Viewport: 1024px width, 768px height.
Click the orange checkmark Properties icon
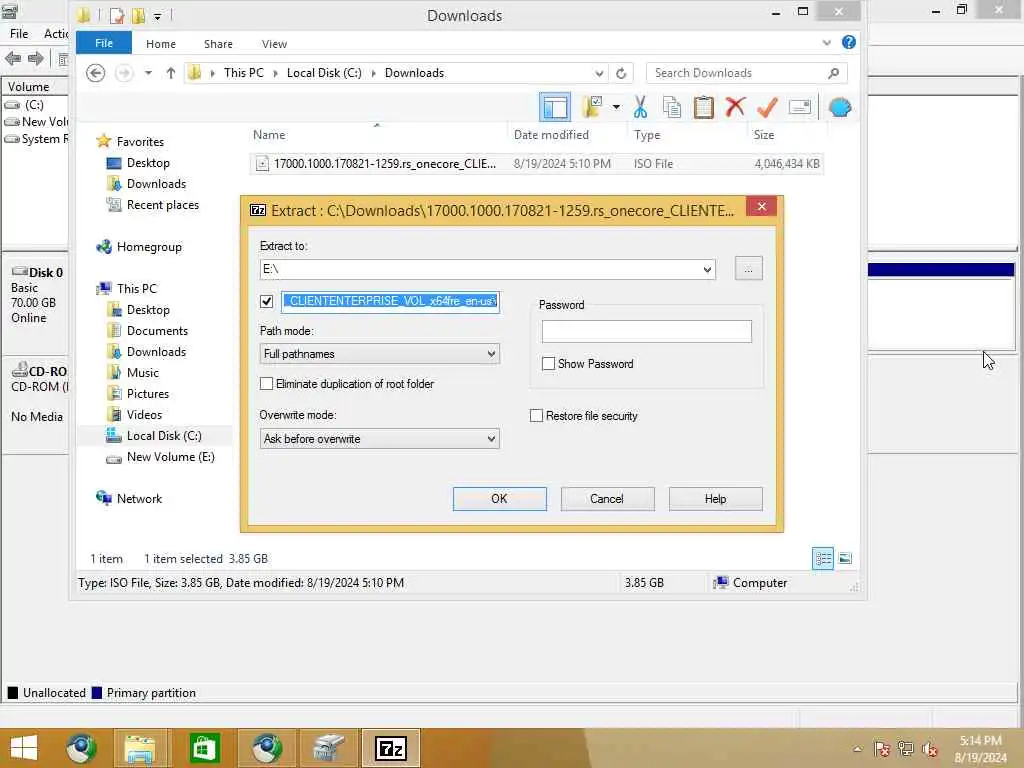click(x=767, y=106)
